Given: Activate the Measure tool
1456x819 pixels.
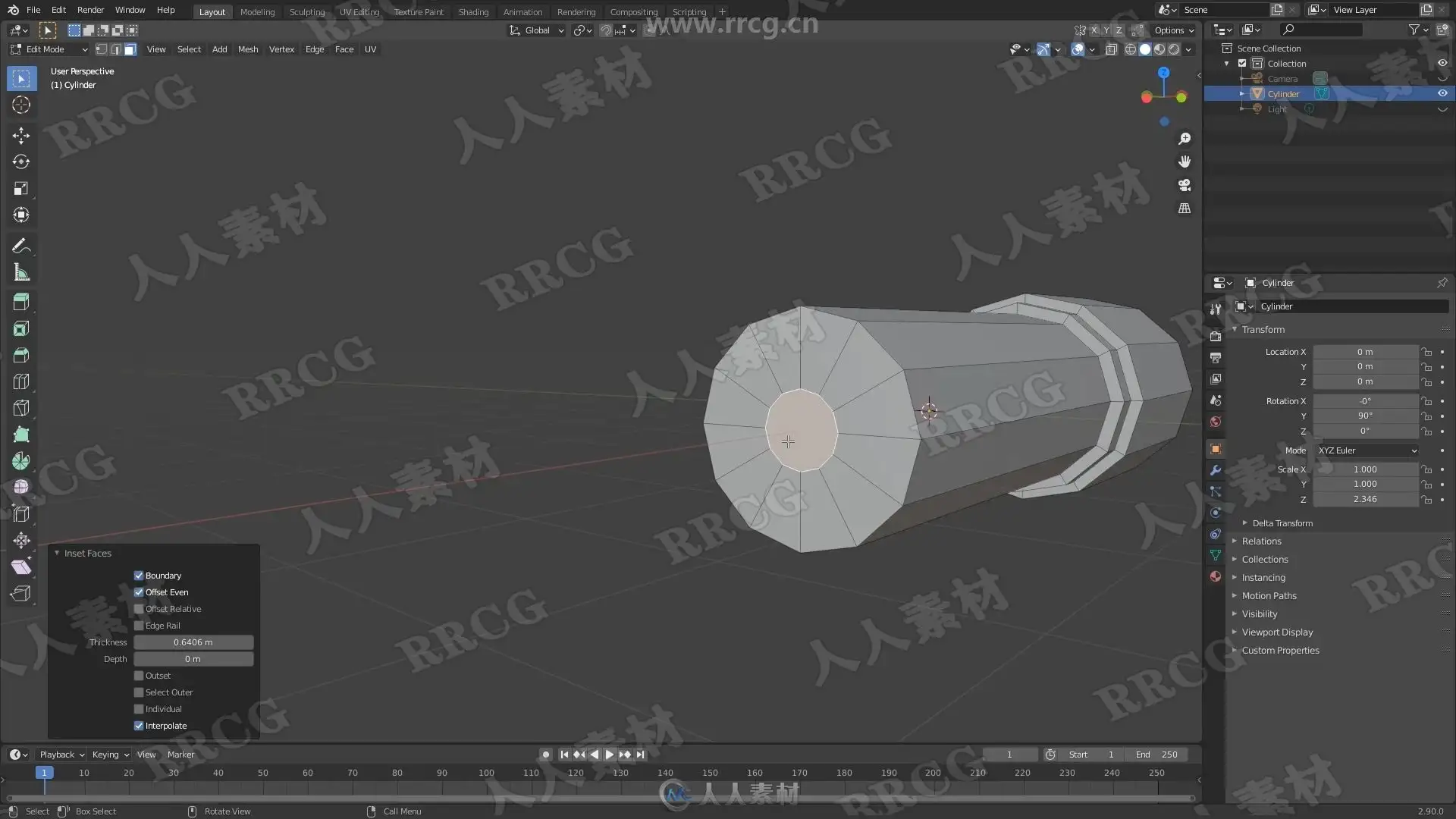Looking at the screenshot, I should [x=21, y=272].
